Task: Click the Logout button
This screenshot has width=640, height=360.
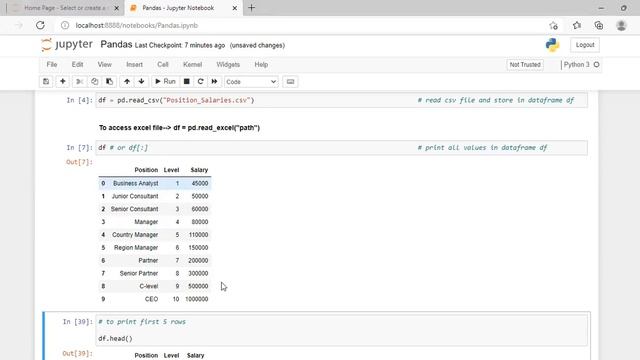Action: point(585,45)
